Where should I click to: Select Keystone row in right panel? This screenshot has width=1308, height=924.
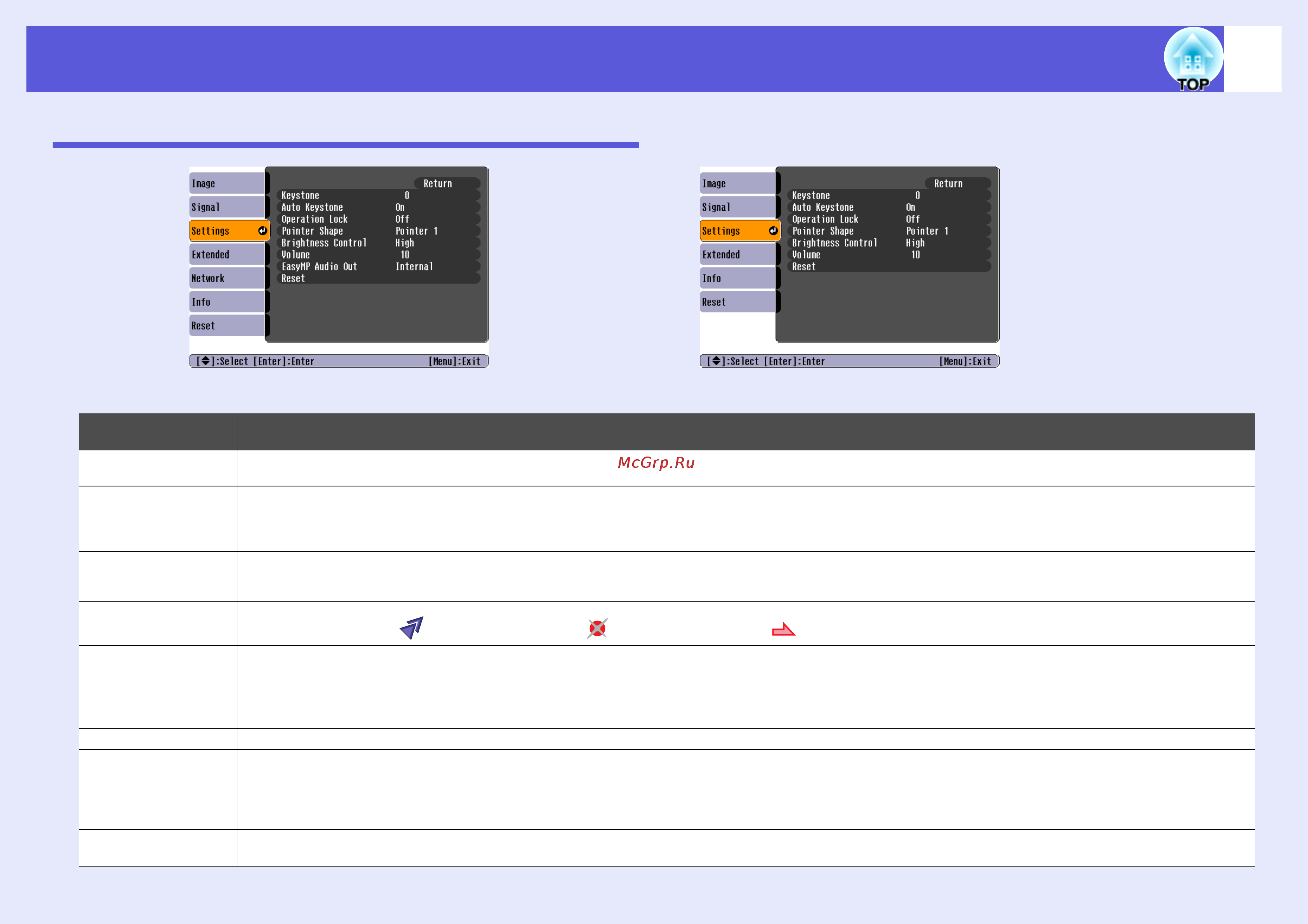click(x=889, y=195)
